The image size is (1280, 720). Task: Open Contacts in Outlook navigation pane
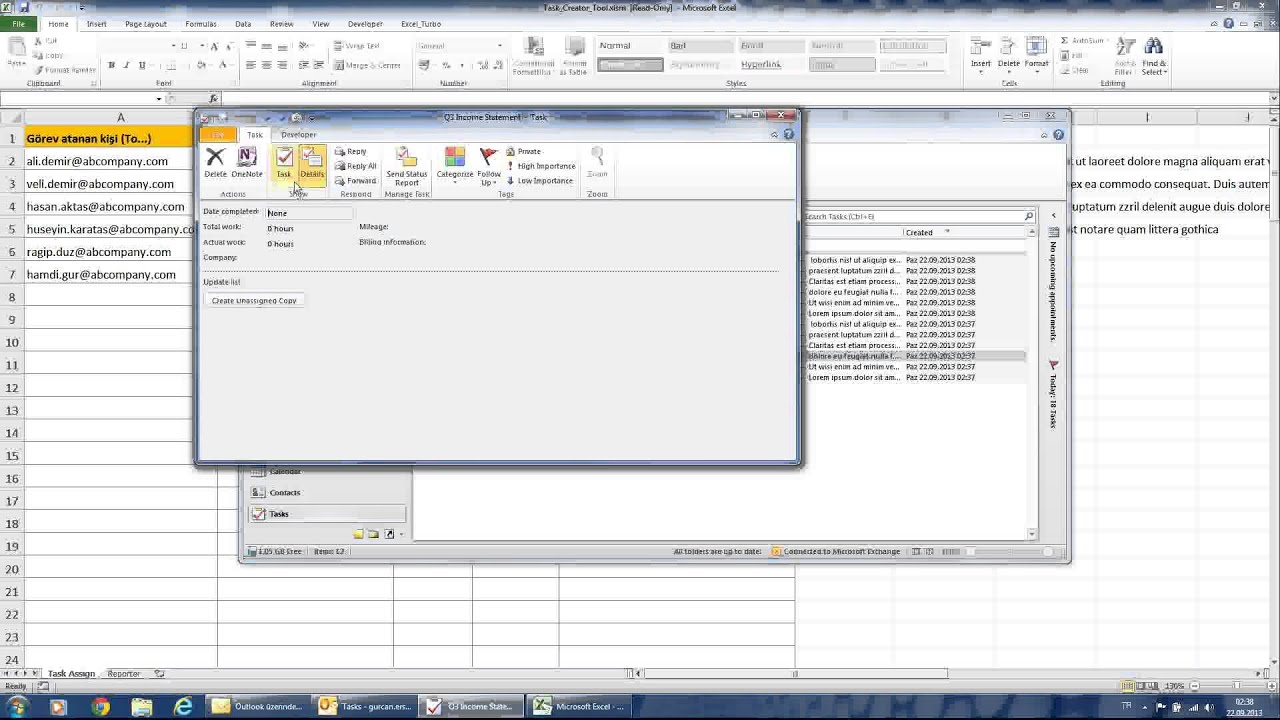click(x=327, y=492)
